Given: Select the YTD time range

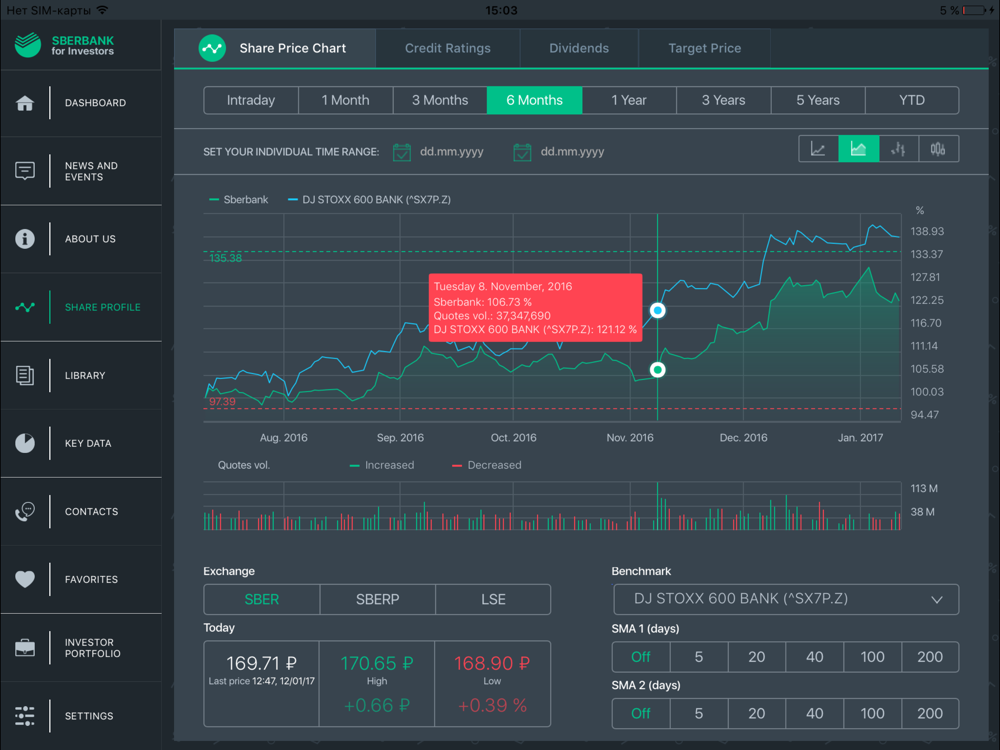Looking at the screenshot, I should tap(912, 100).
